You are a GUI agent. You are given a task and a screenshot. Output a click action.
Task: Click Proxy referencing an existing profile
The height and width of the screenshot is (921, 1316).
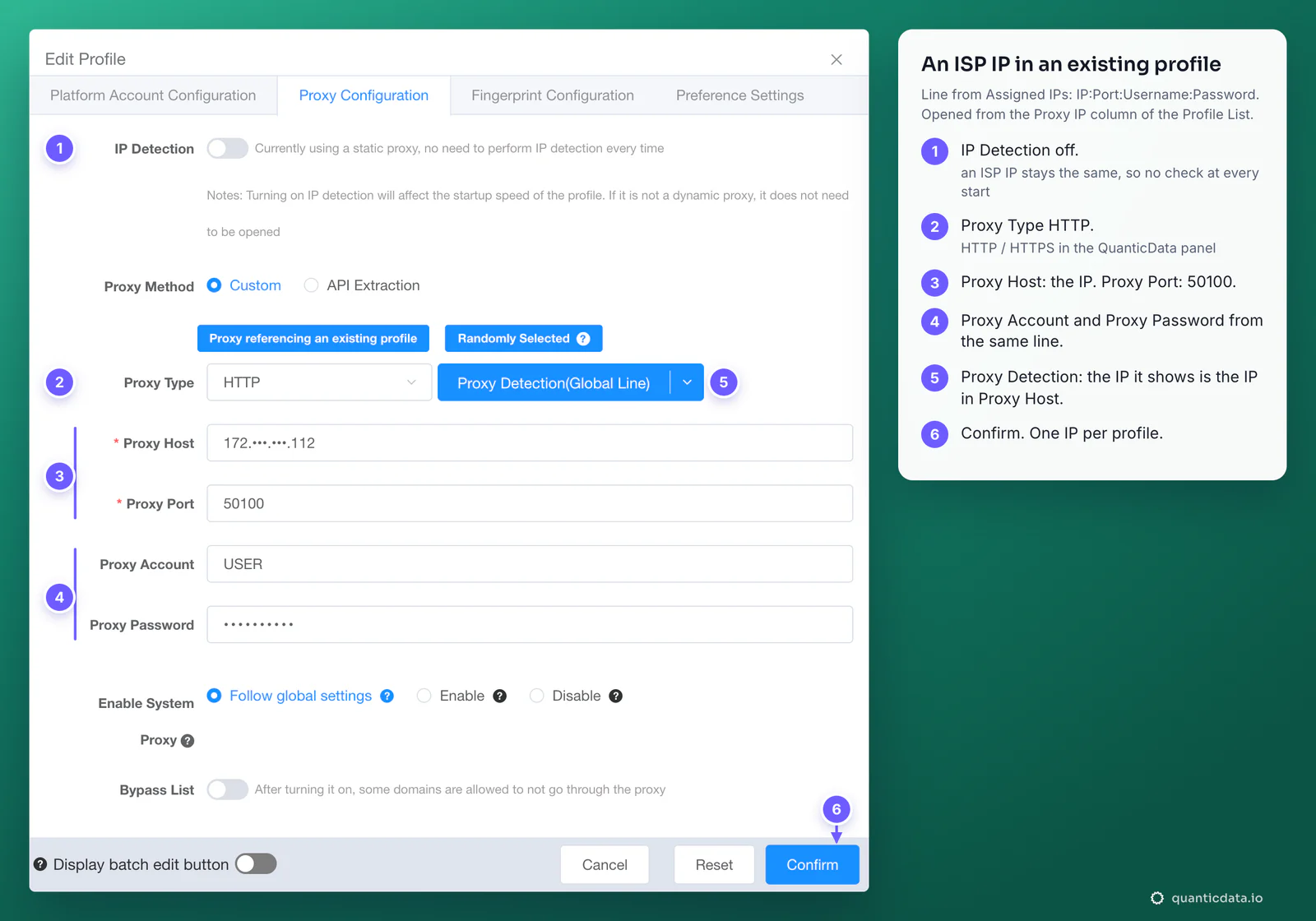click(x=313, y=339)
